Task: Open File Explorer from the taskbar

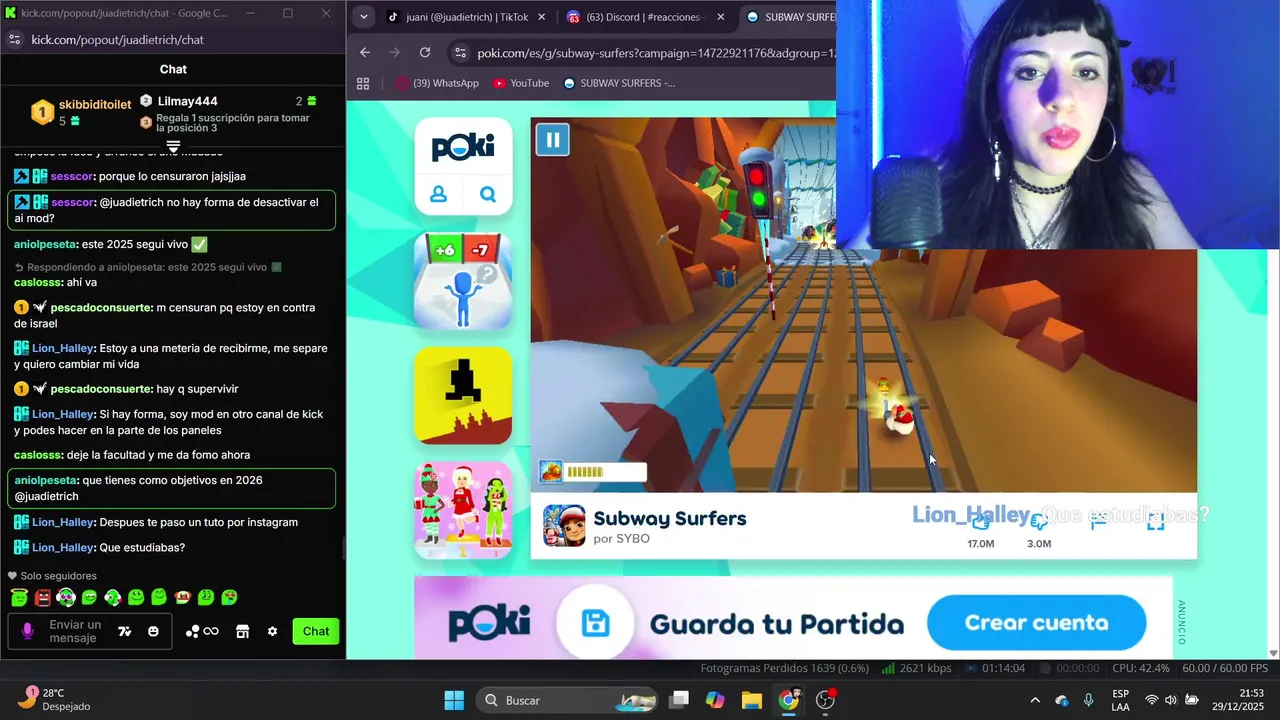Action: (751, 700)
